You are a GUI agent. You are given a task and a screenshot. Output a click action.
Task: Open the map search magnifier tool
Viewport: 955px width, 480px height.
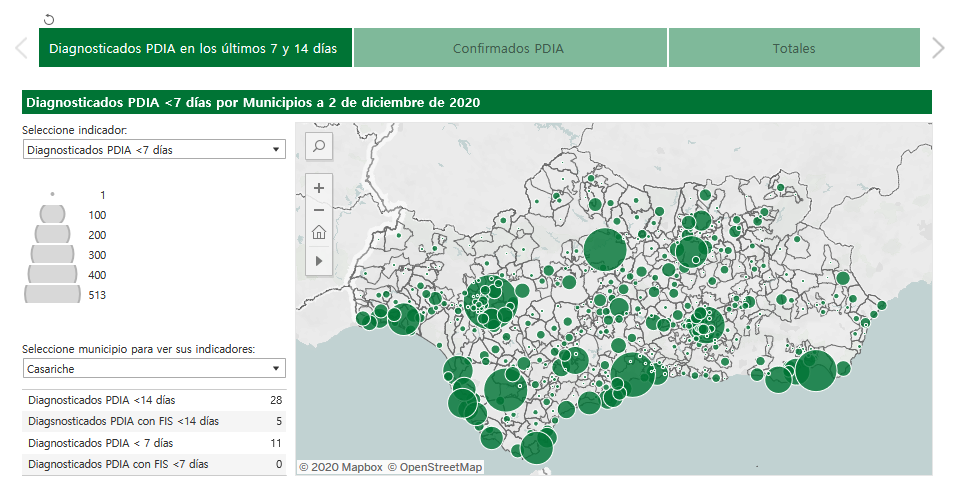pyautogui.click(x=319, y=146)
